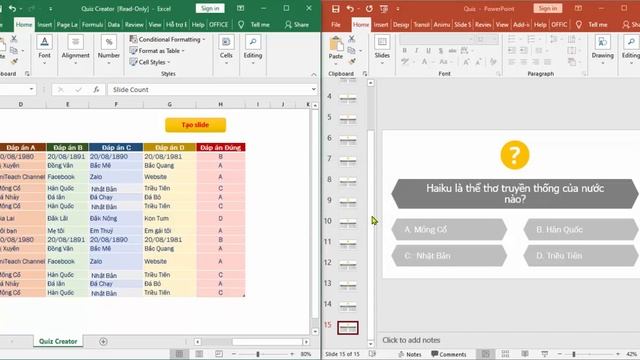This screenshot has height=360, width=640.
Task: Click the Excel zoom-in plus button
Action: pyautogui.click(x=292, y=354)
